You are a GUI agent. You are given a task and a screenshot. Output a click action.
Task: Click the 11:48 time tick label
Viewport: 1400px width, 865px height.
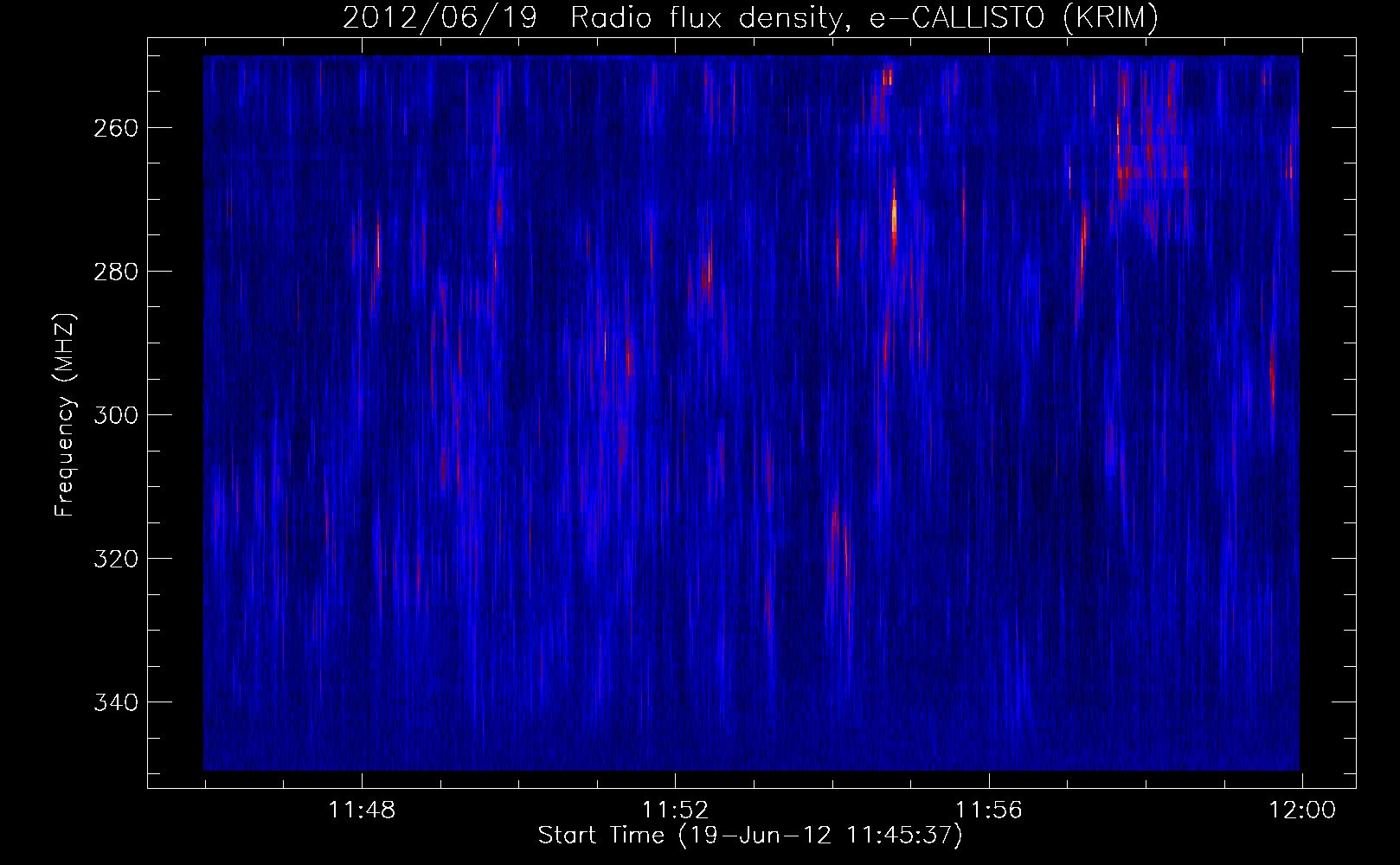[362, 811]
